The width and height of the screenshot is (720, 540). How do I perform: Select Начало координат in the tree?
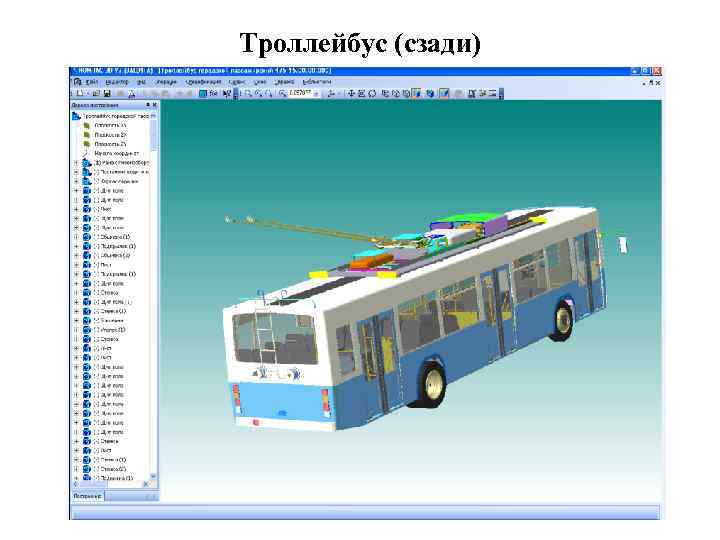116,153
